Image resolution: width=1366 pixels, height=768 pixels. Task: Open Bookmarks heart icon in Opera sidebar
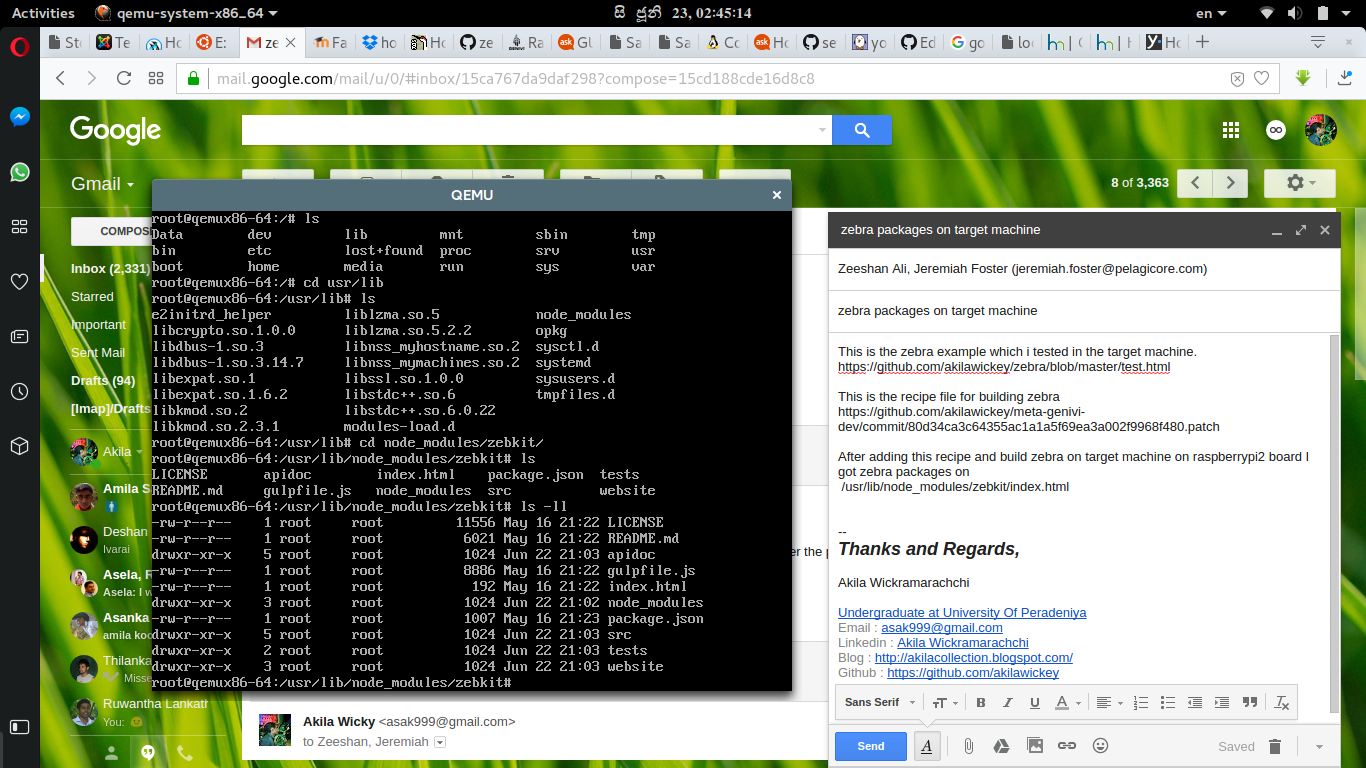click(19, 282)
